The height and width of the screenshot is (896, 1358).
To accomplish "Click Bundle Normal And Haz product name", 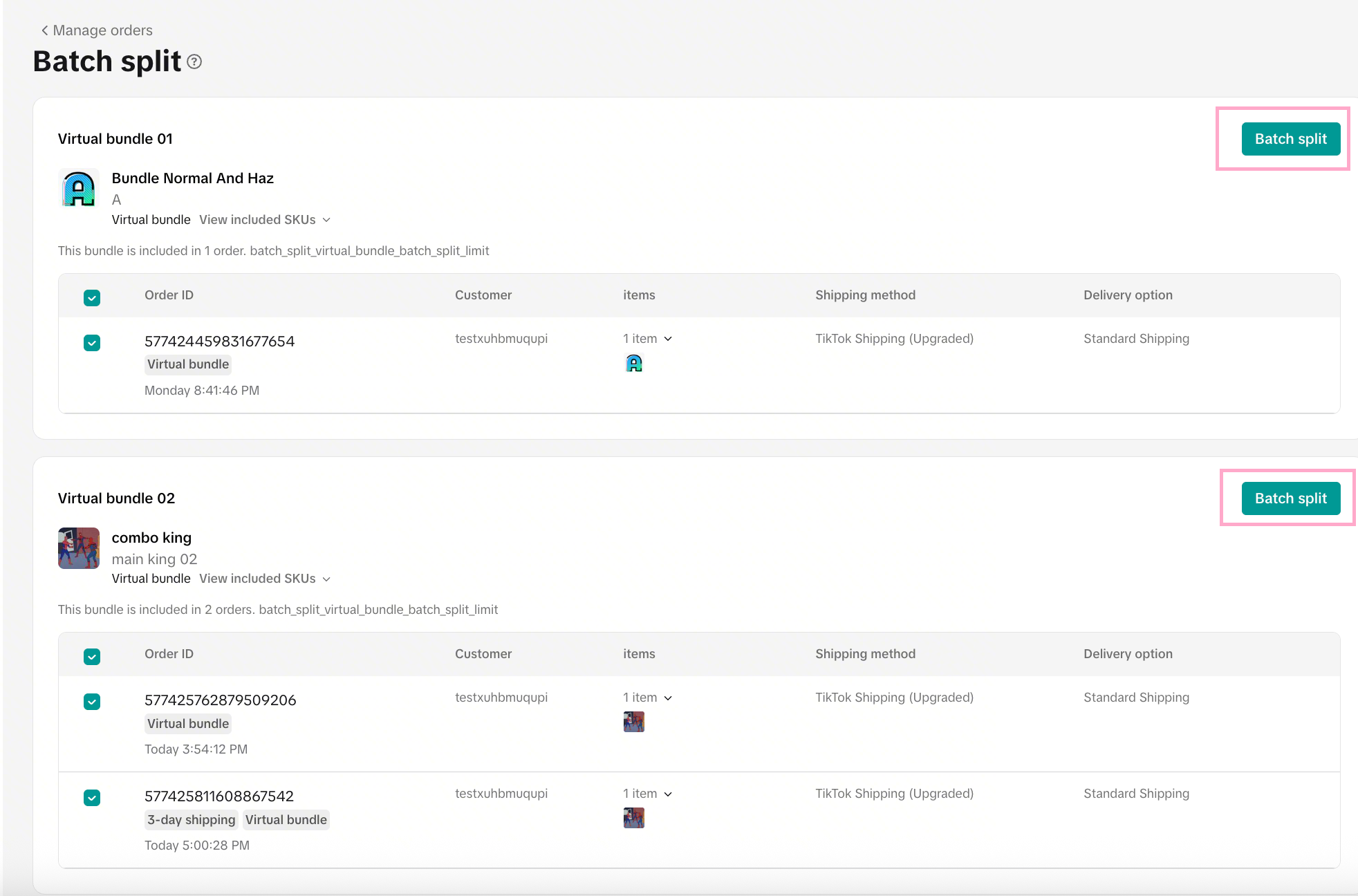I will pos(193,178).
